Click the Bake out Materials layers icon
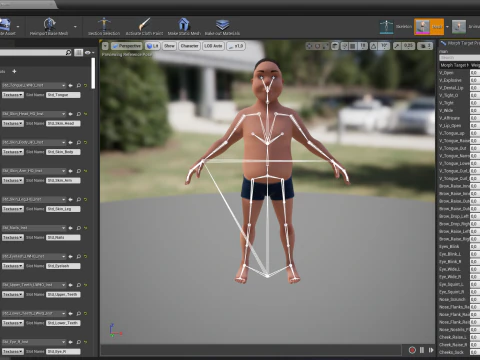The image size is (480, 360). [222, 25]
